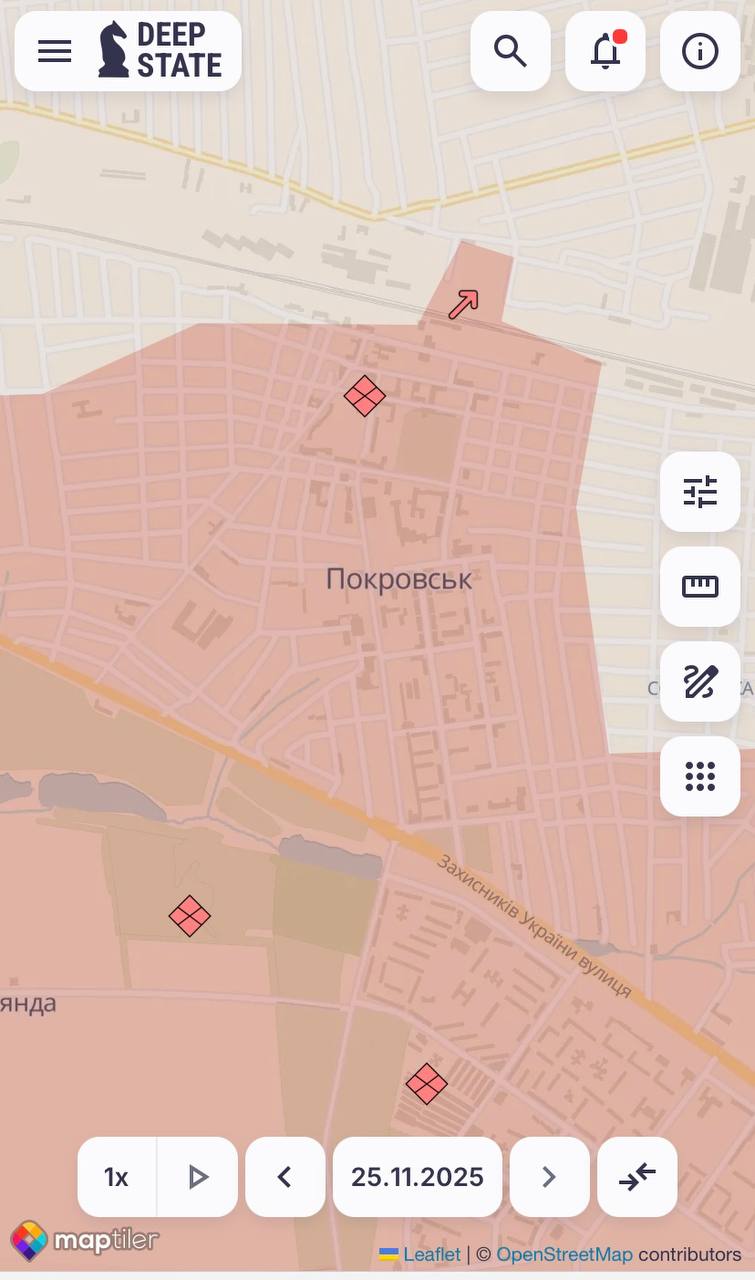The height and width of the screenshot is (1280, 755).
Task: Activate the drawing pencil tool
Action: tap(700, 682)
